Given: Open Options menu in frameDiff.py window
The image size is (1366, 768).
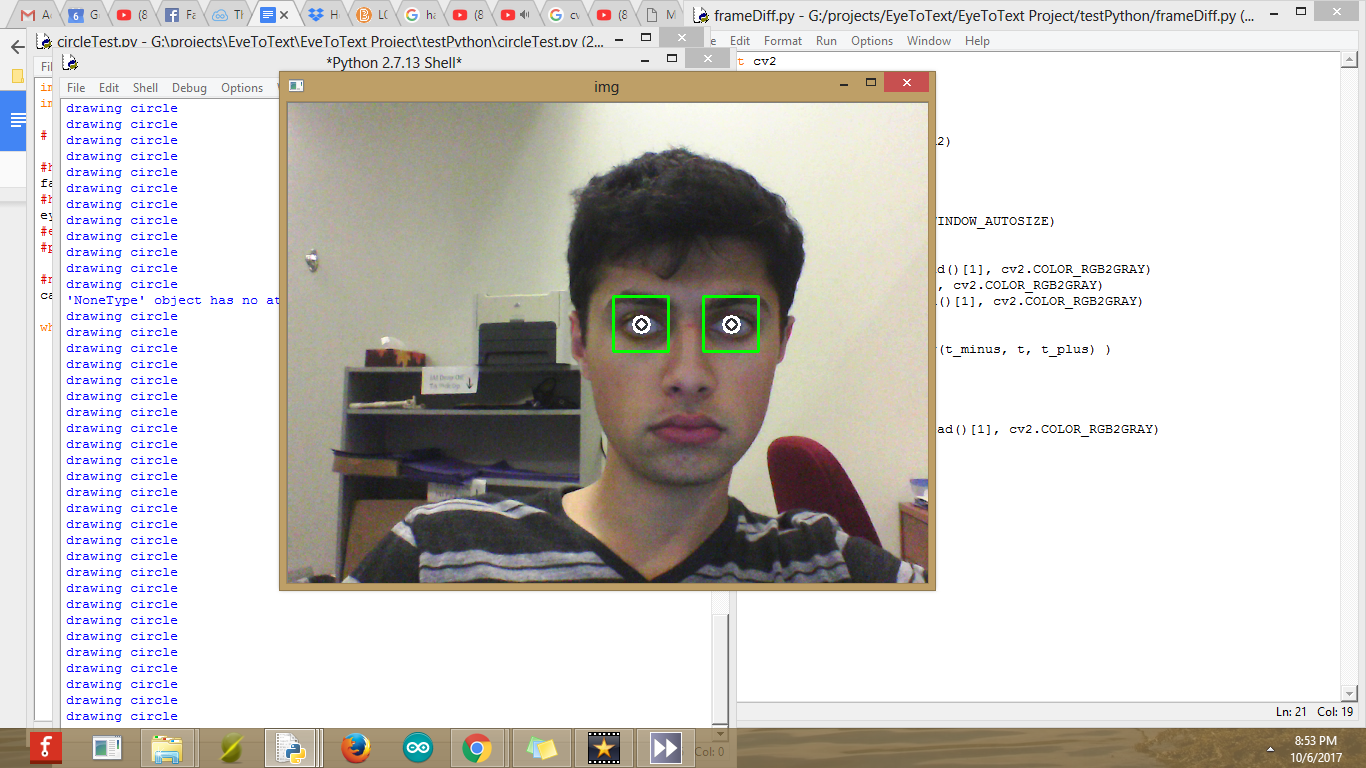Looking at the screenshot, I should pos(872,41).
